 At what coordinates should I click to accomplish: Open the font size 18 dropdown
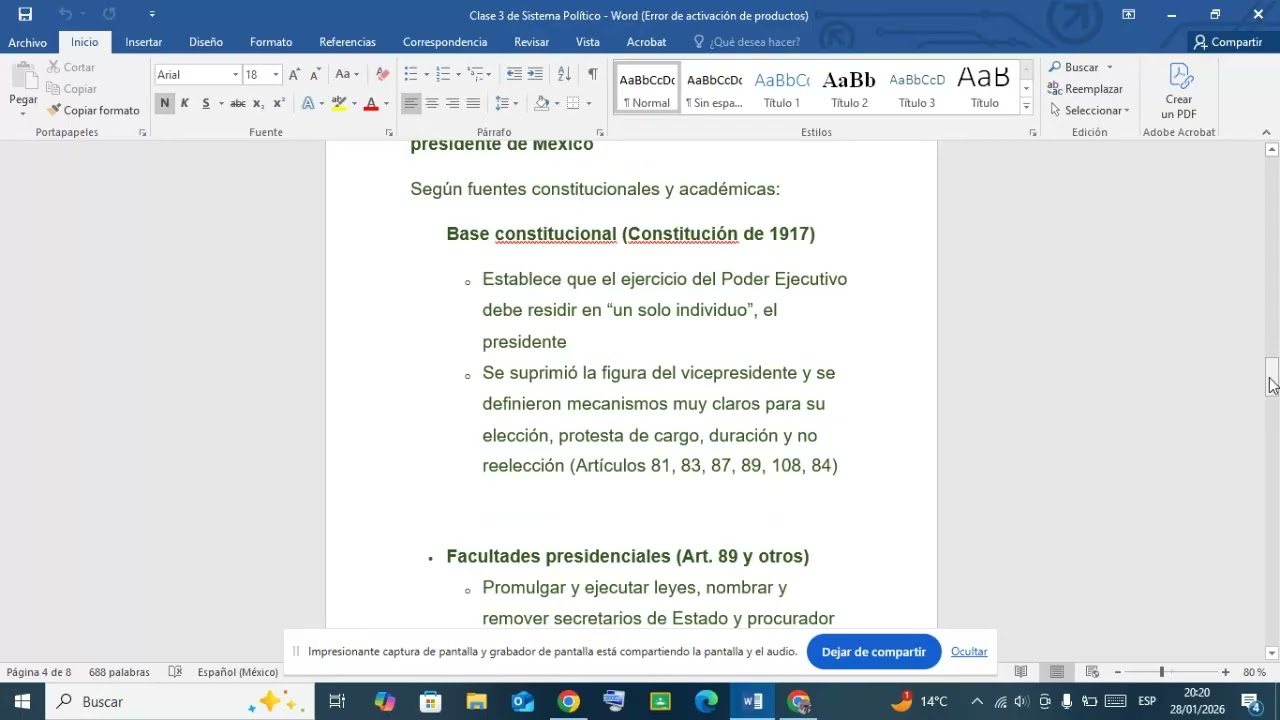276,75
